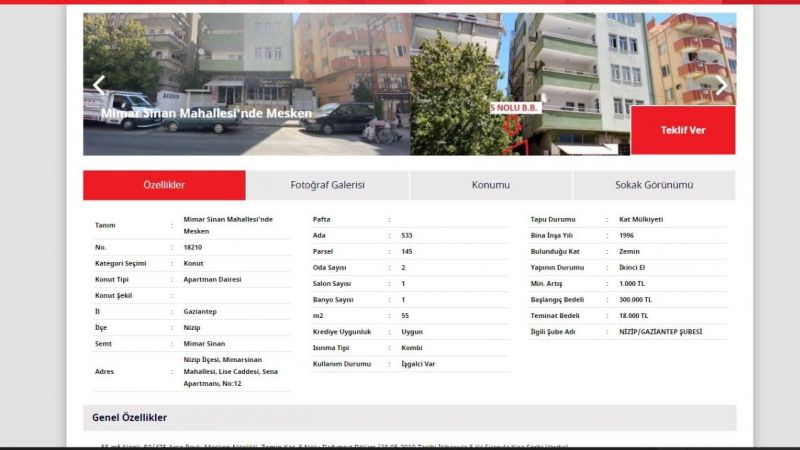Show previous photo with left arrow
This screenshot has width=800, height=450.
(99, 85)
